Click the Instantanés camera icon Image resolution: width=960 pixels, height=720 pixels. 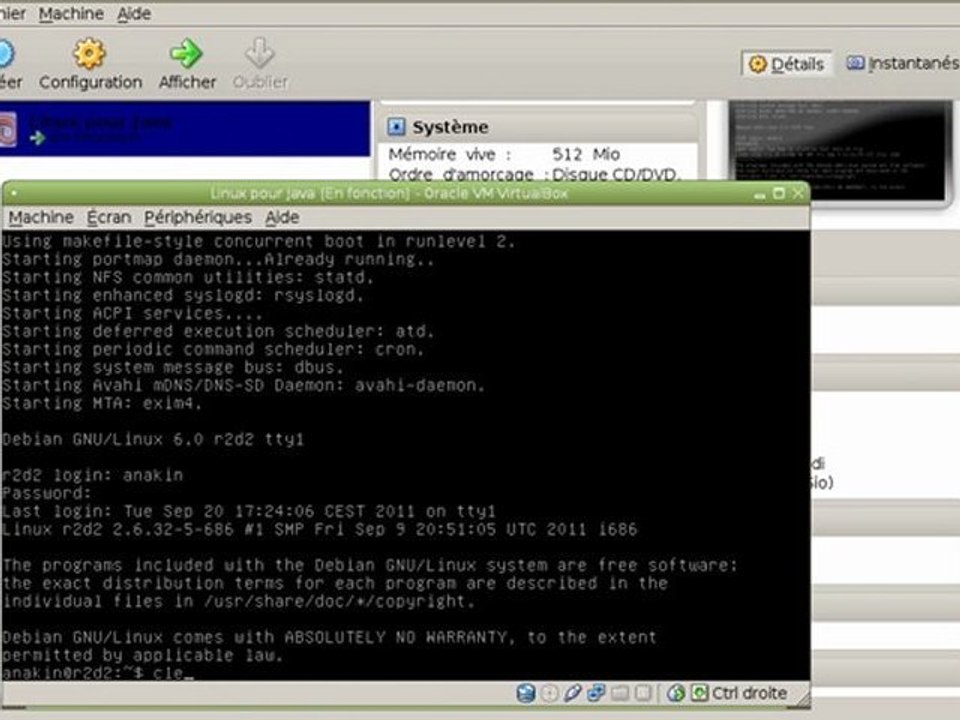[x=855, y=62]
